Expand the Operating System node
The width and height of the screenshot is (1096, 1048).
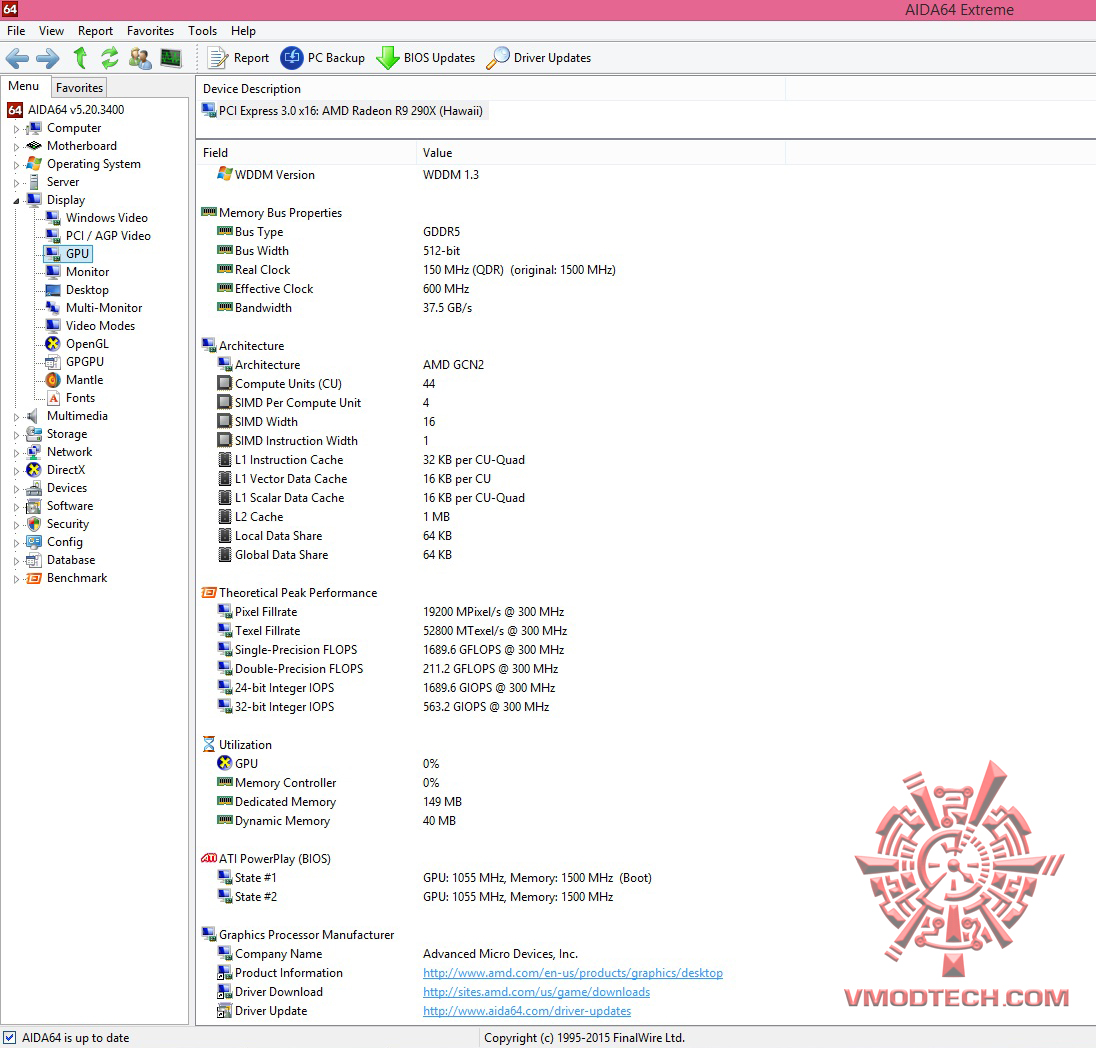click(x=16, y=165)
